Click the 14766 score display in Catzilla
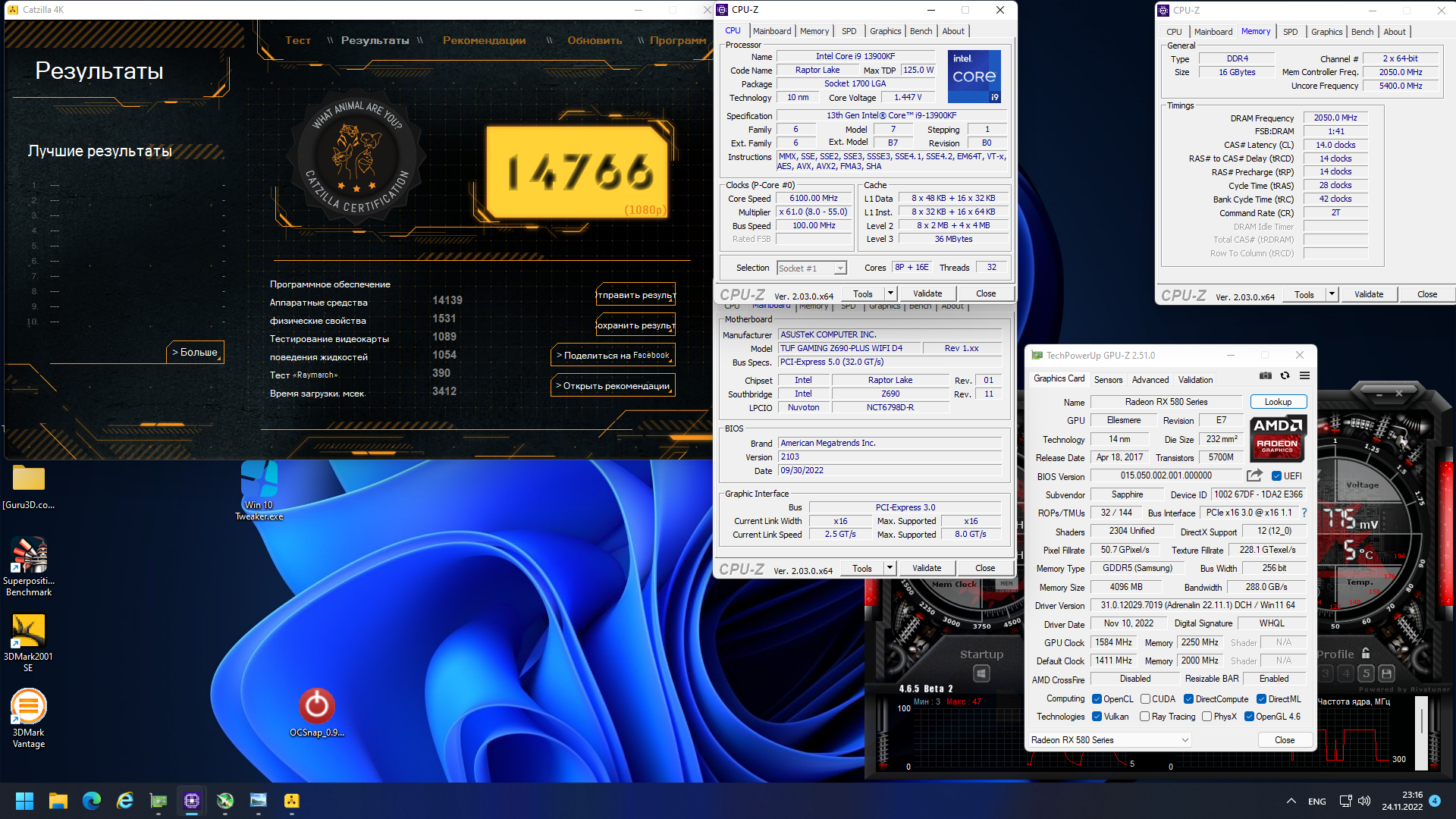Image resolution: width=1456 pixels, height=819 pixels. pyautogui.click(x=578, y=171)
